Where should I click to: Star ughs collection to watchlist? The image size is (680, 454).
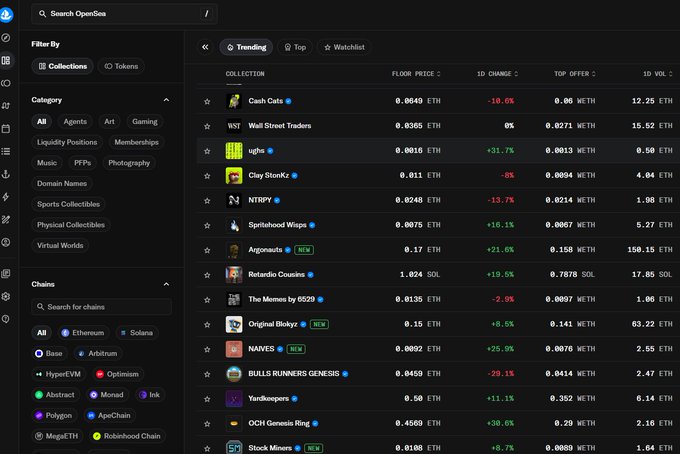(207, 151)
